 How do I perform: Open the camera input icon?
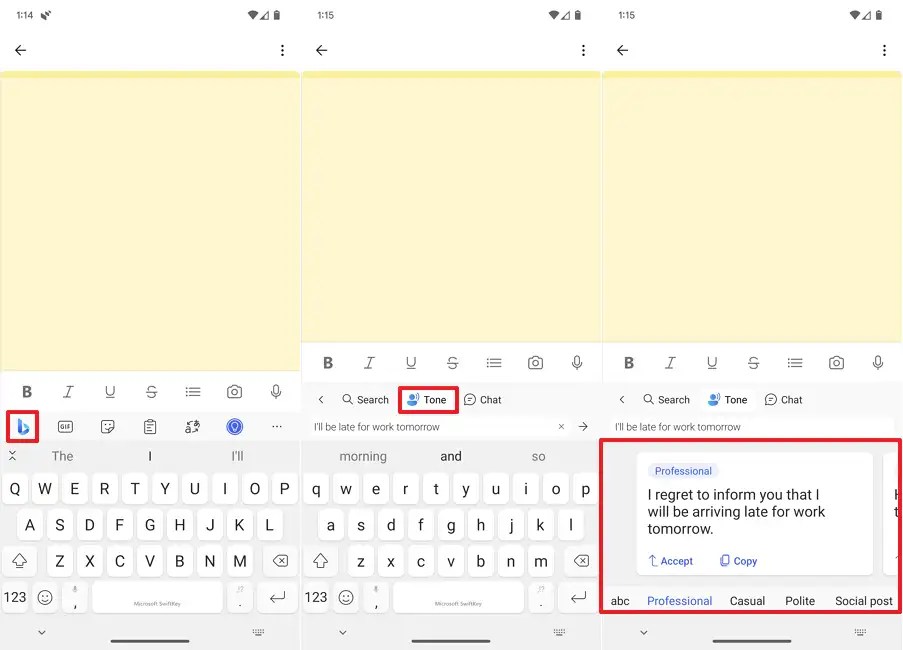[x=234, y=391]
